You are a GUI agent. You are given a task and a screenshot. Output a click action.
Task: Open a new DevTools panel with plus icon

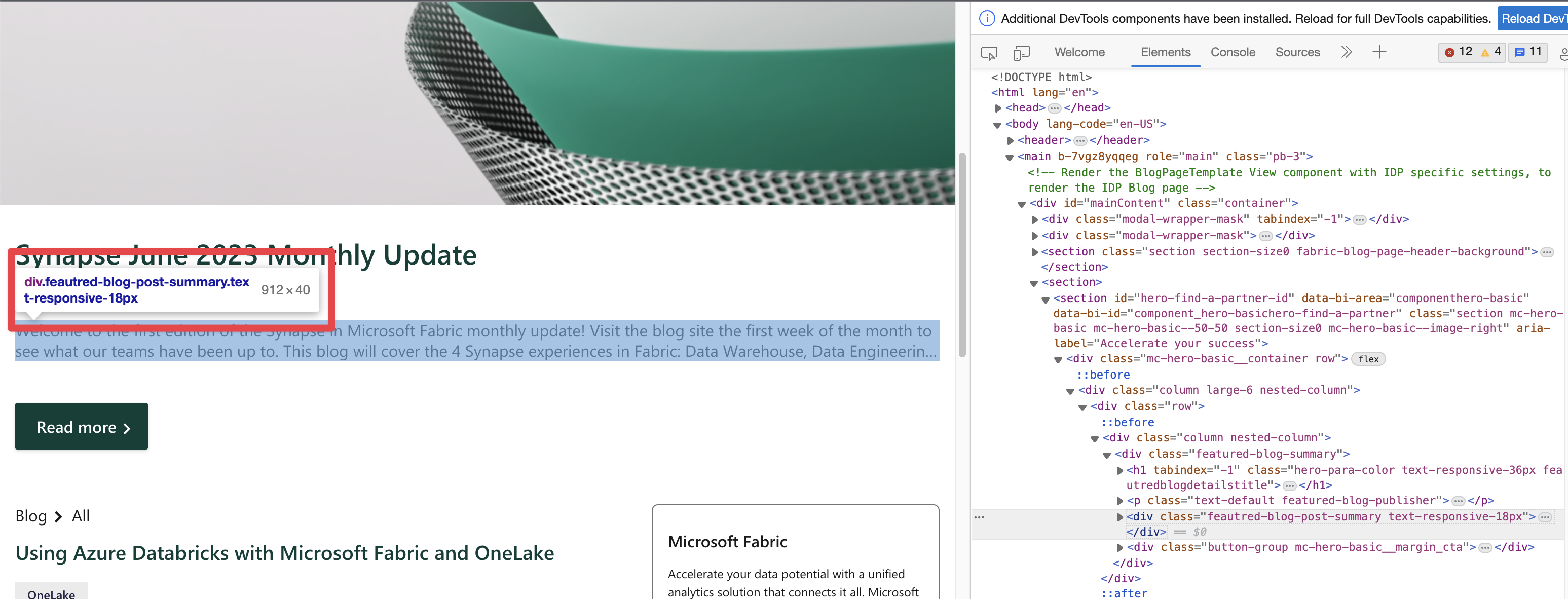(x=1379, y=52)
